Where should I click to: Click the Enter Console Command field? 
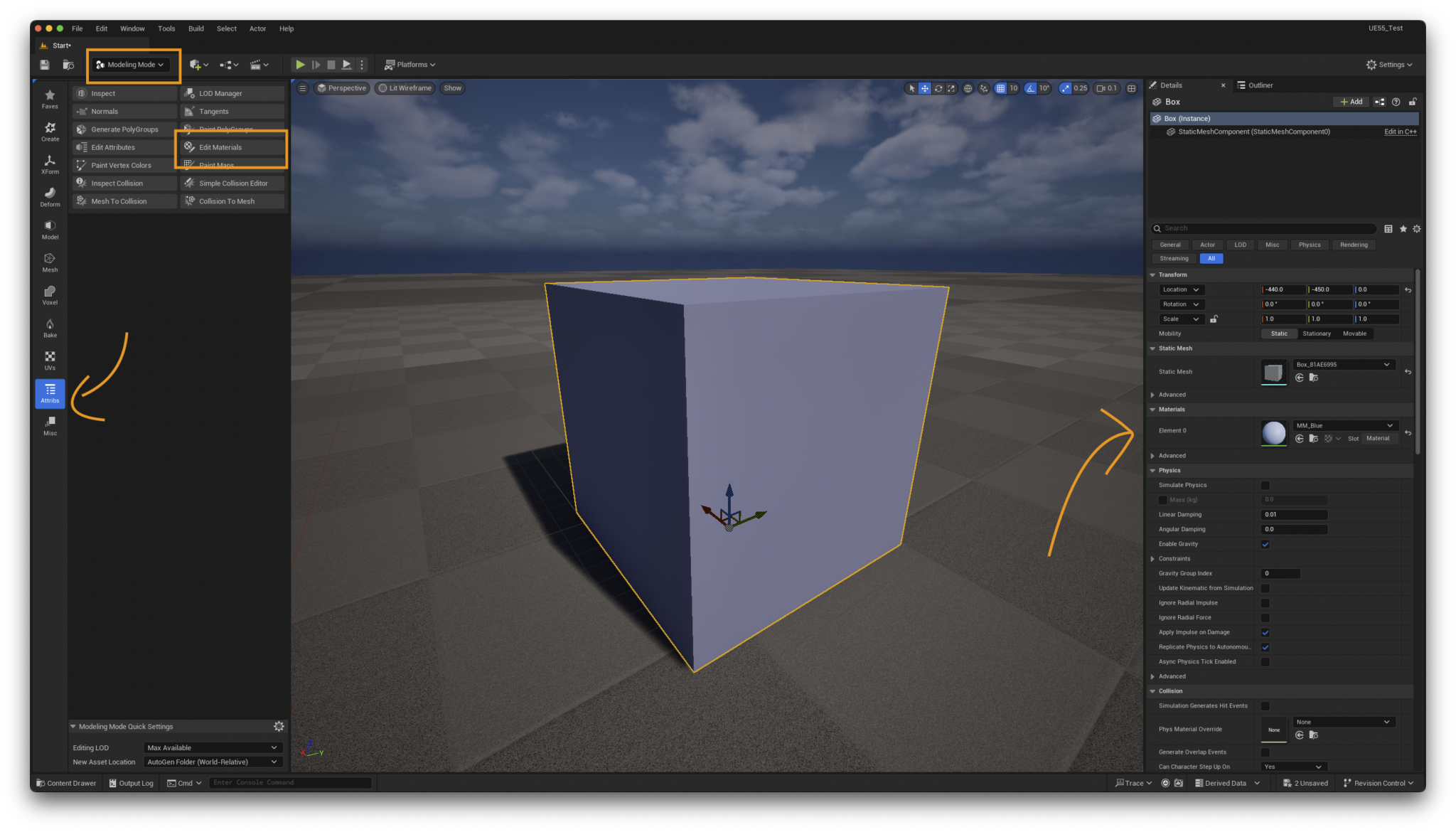(x=290, y=782)
